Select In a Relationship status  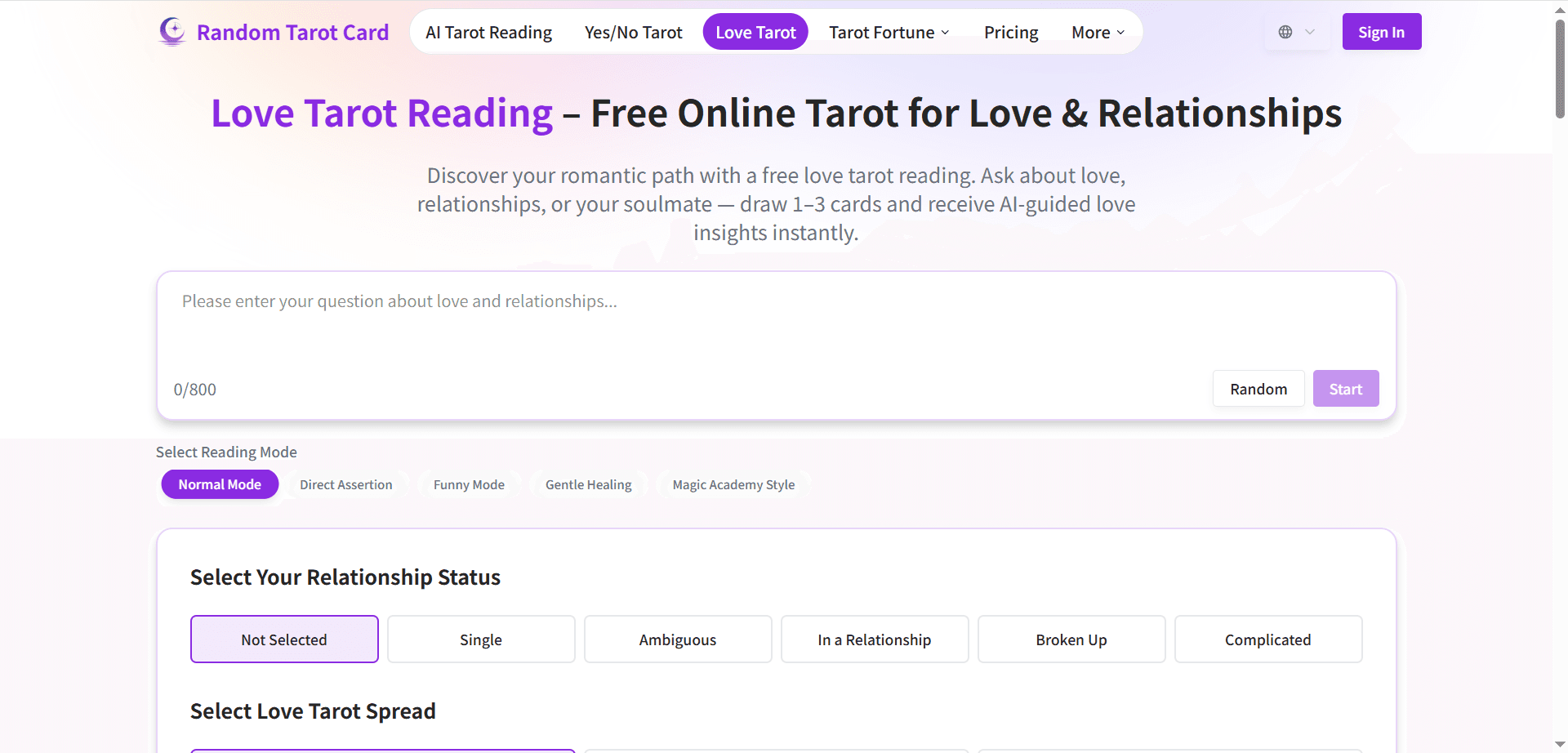pyautogui.click(x=875, y=639)
